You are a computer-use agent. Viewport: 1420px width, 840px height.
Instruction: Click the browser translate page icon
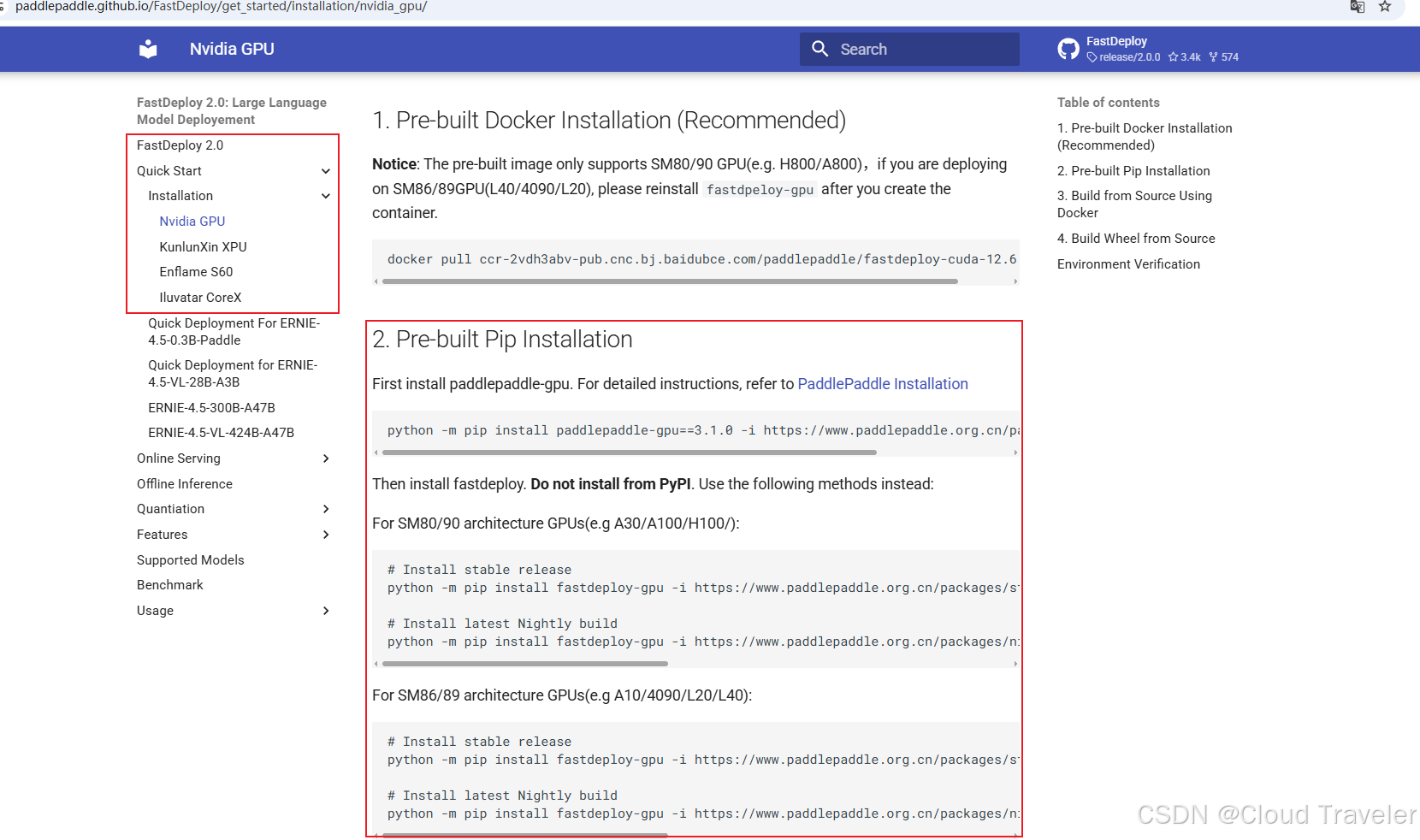[1357, 7]
